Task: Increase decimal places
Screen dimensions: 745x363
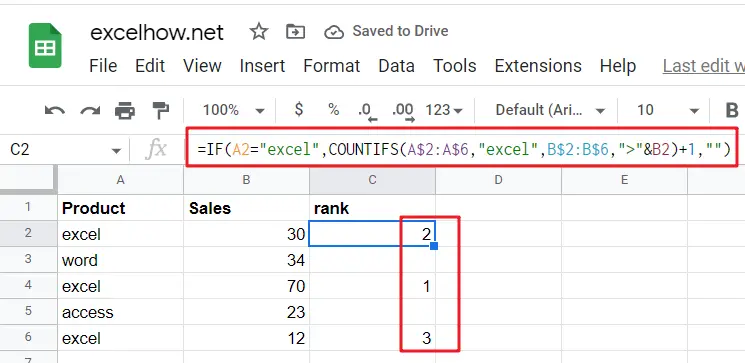Action: [403, 112]
